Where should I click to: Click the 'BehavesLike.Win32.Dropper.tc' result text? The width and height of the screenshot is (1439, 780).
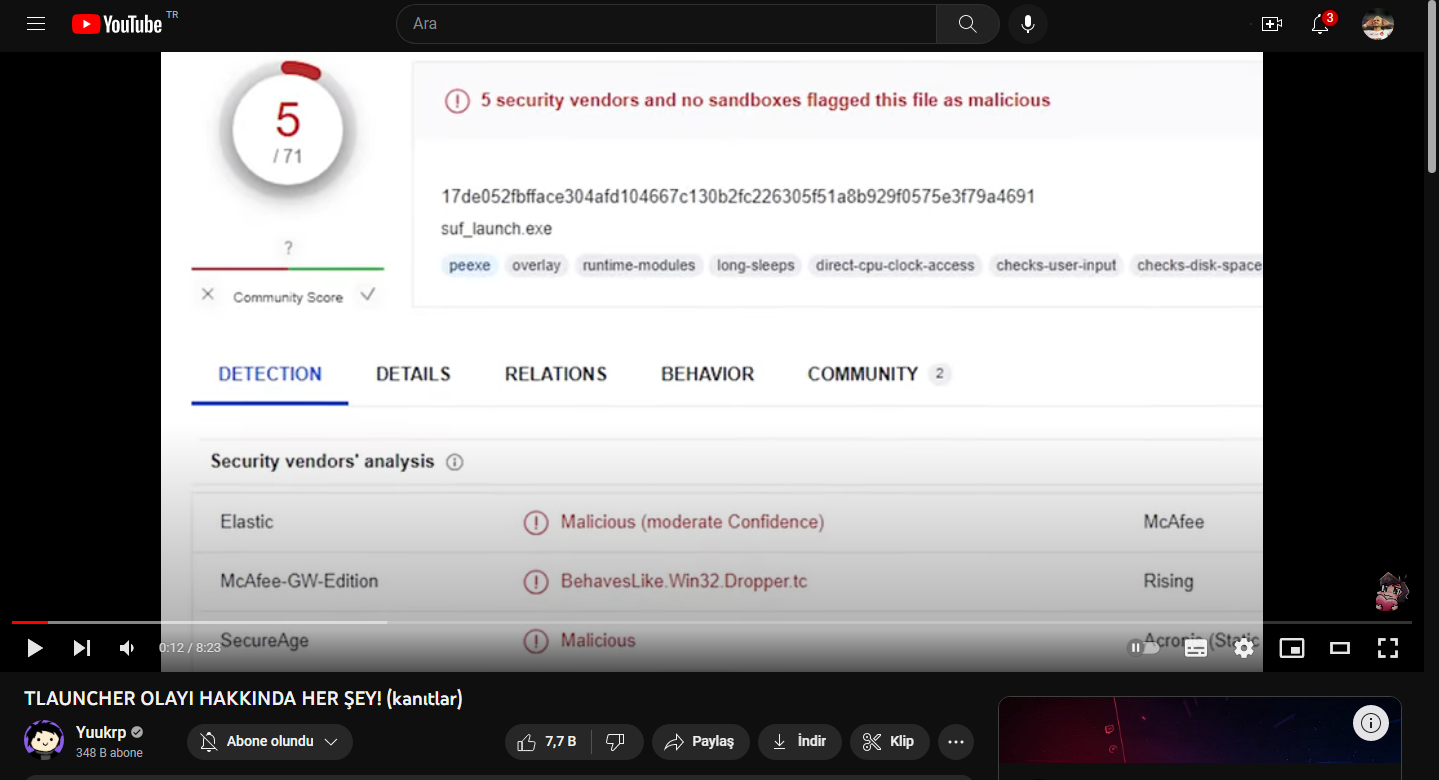(684, 581)
